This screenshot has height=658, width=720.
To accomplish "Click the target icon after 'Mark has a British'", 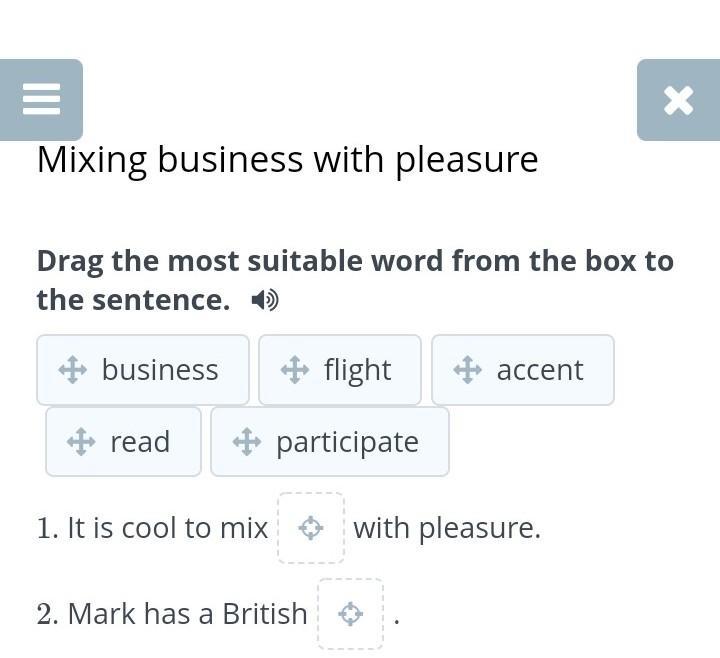I will click(x=350, y=614).
